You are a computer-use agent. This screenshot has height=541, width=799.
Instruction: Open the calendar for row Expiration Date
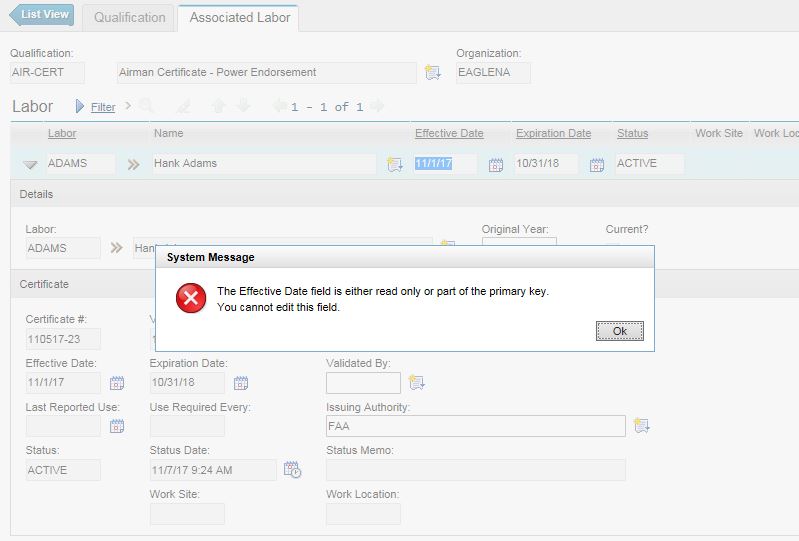pos(597,165)
